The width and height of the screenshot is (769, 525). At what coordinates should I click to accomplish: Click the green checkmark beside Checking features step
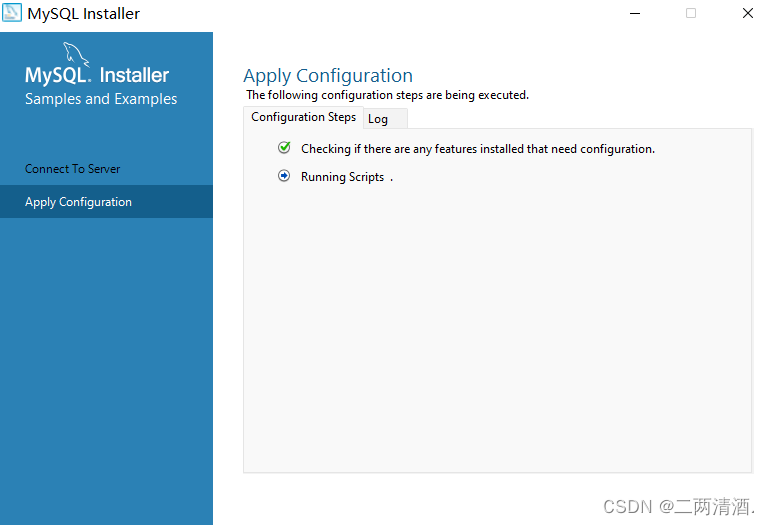click(x=284, y=147)
